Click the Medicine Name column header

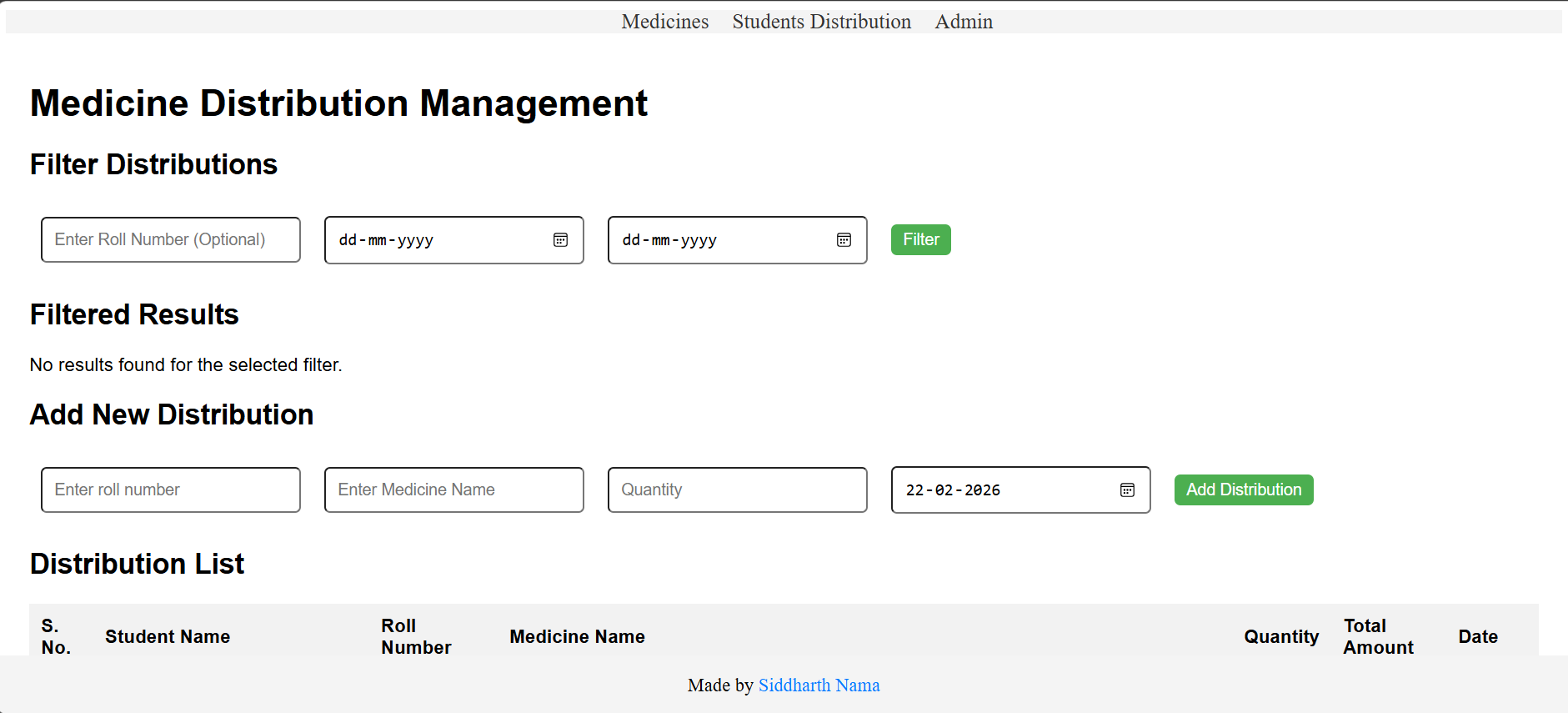pos(577,637)
